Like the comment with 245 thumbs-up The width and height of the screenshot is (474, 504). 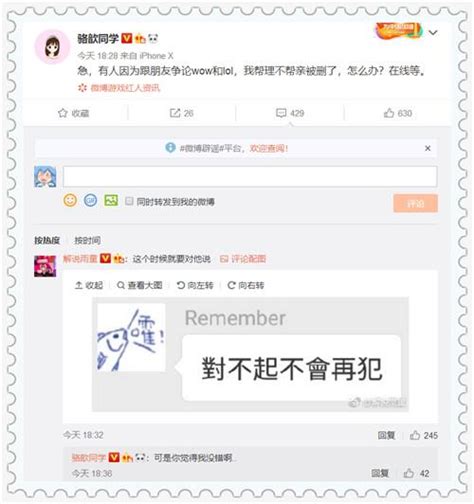(415, 435)
